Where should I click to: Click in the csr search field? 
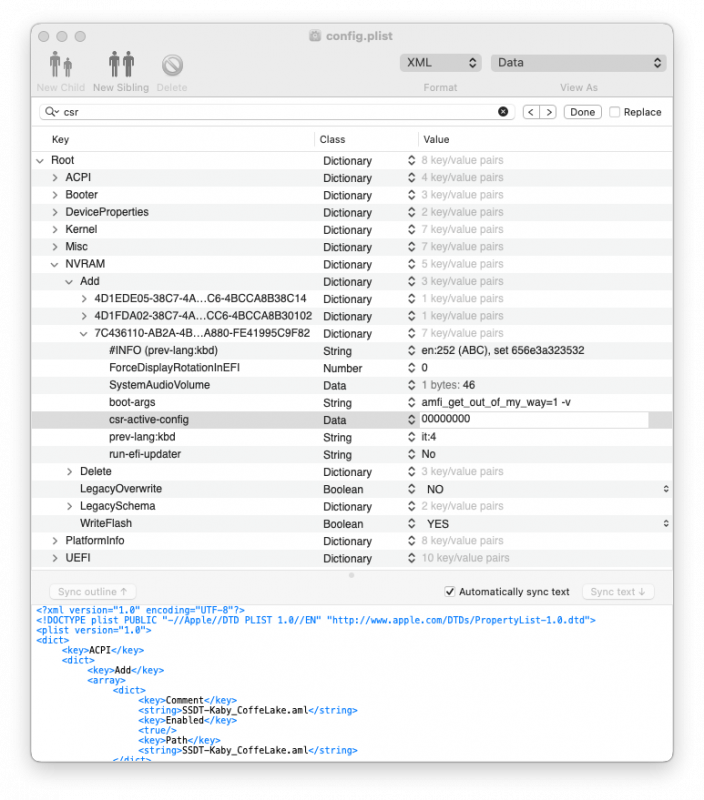pyautogui.click(x=278, y=112)
